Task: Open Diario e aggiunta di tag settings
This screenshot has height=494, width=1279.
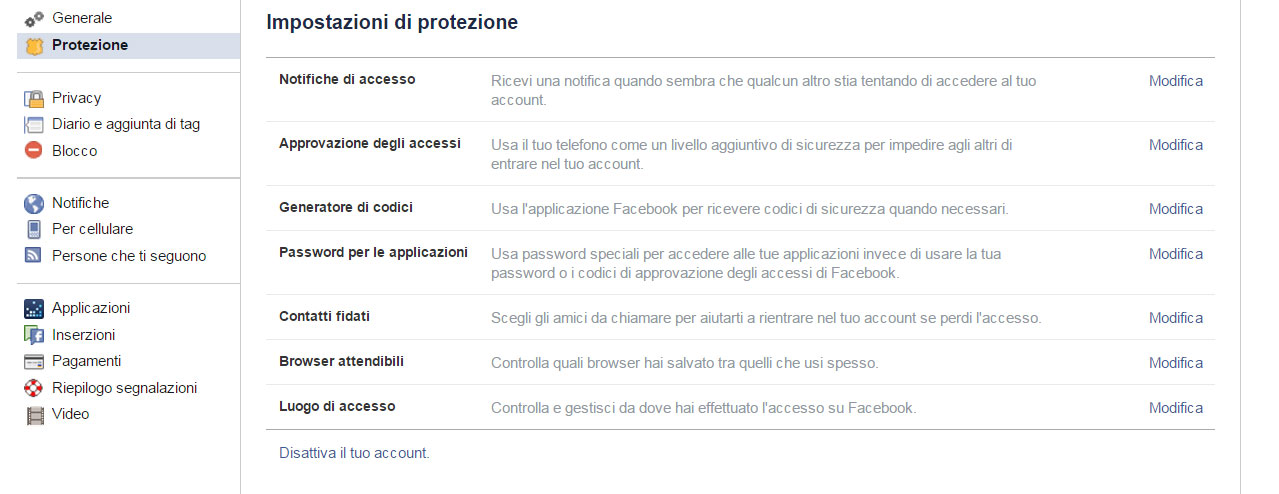Action: tap(128, 124)
